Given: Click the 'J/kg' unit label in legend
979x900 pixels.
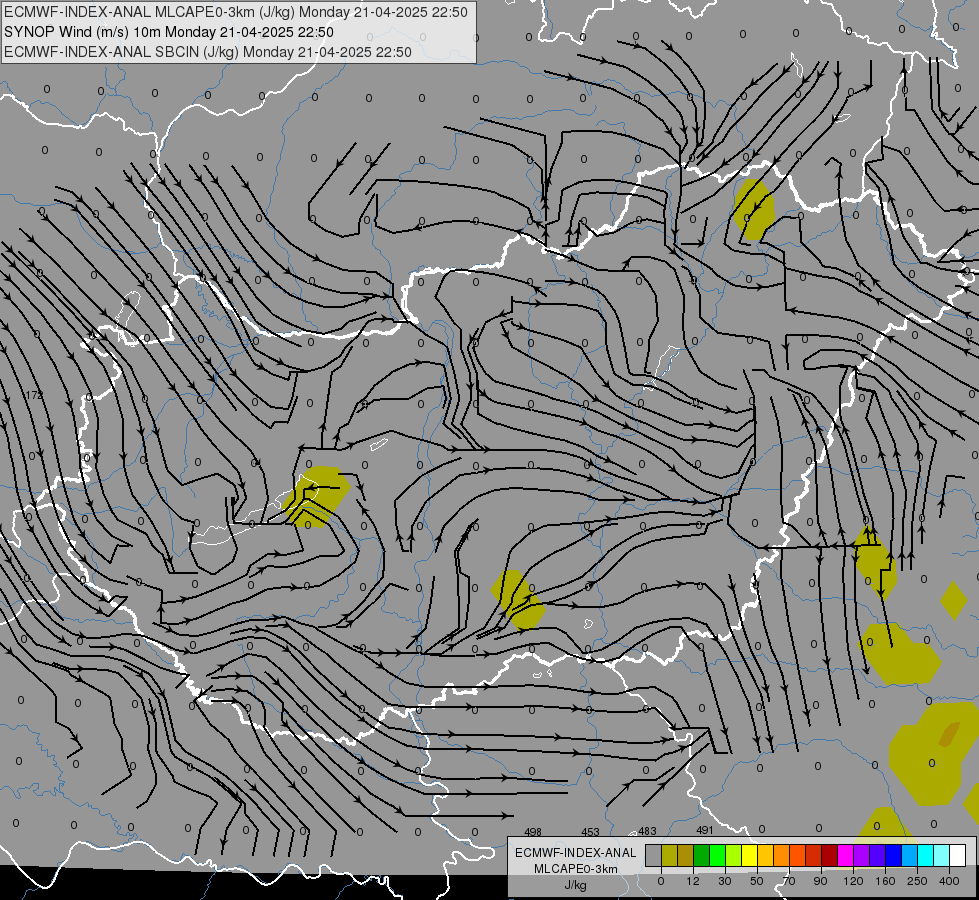Looking at the screenshot, I should (575, 885).
